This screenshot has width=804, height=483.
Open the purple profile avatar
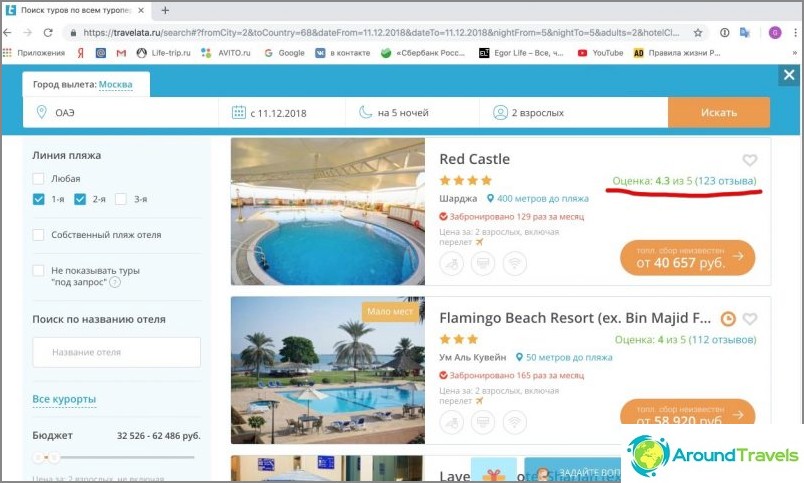coord(775,33)
